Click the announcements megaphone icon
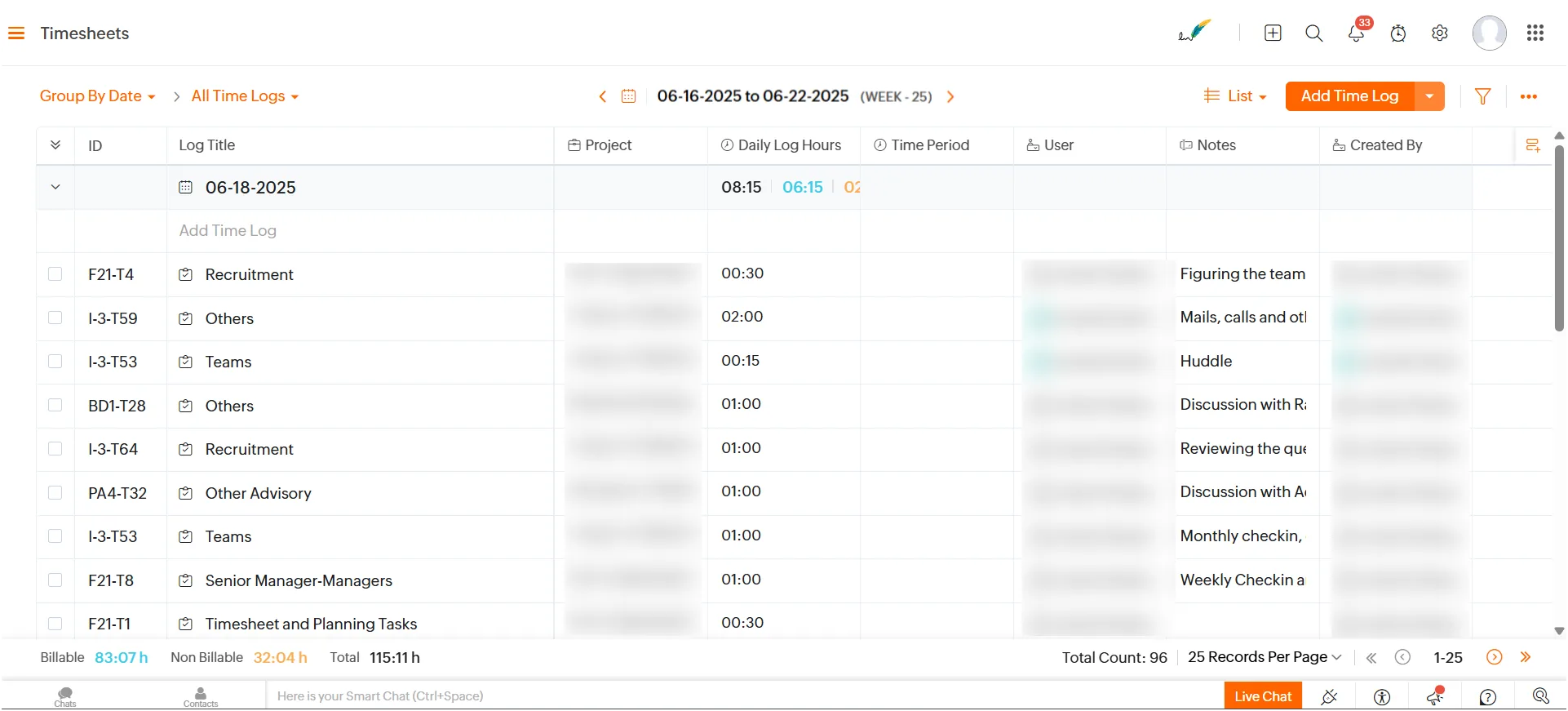The height and width of the screenshot is (711, 1568). click(1435, 696)
